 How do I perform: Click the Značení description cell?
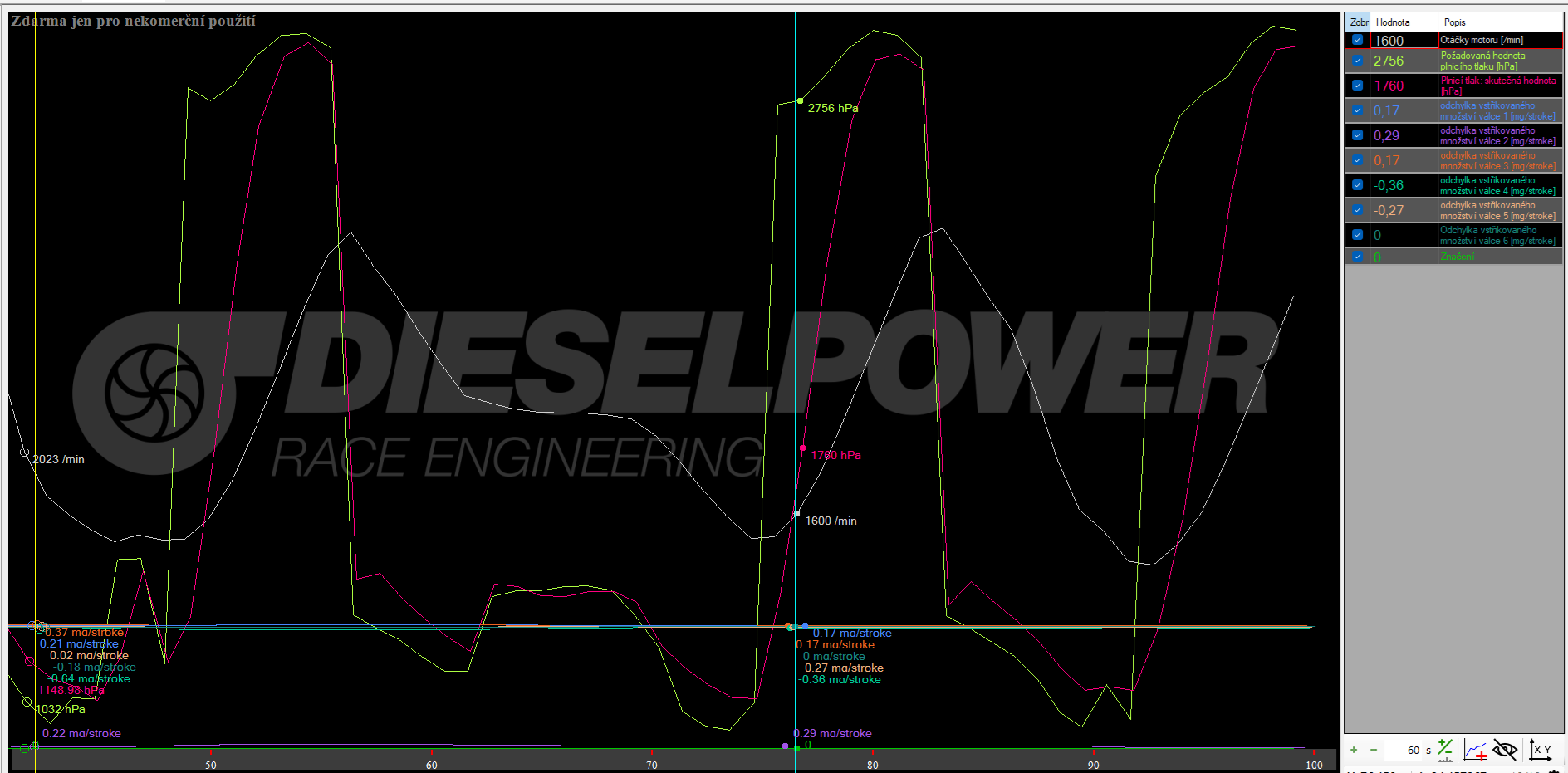[1500, 257]
